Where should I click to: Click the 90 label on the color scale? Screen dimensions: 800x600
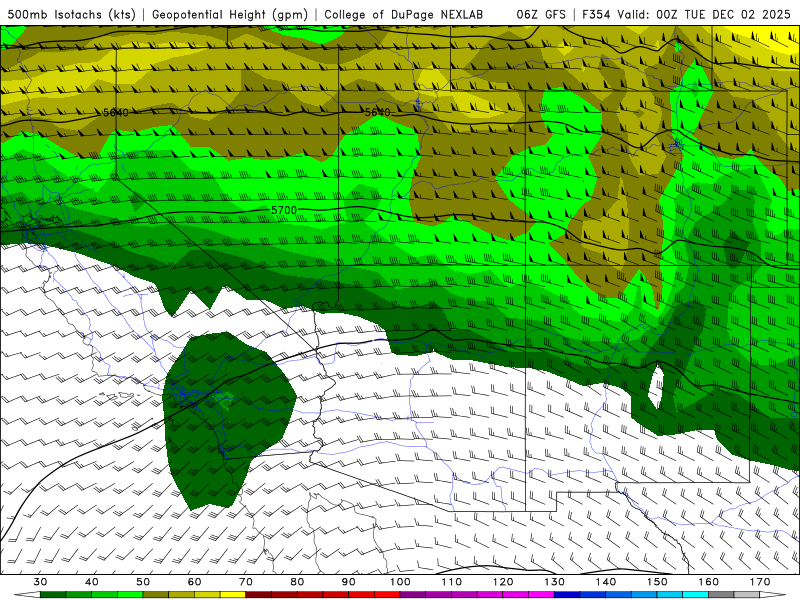[348, 582]
